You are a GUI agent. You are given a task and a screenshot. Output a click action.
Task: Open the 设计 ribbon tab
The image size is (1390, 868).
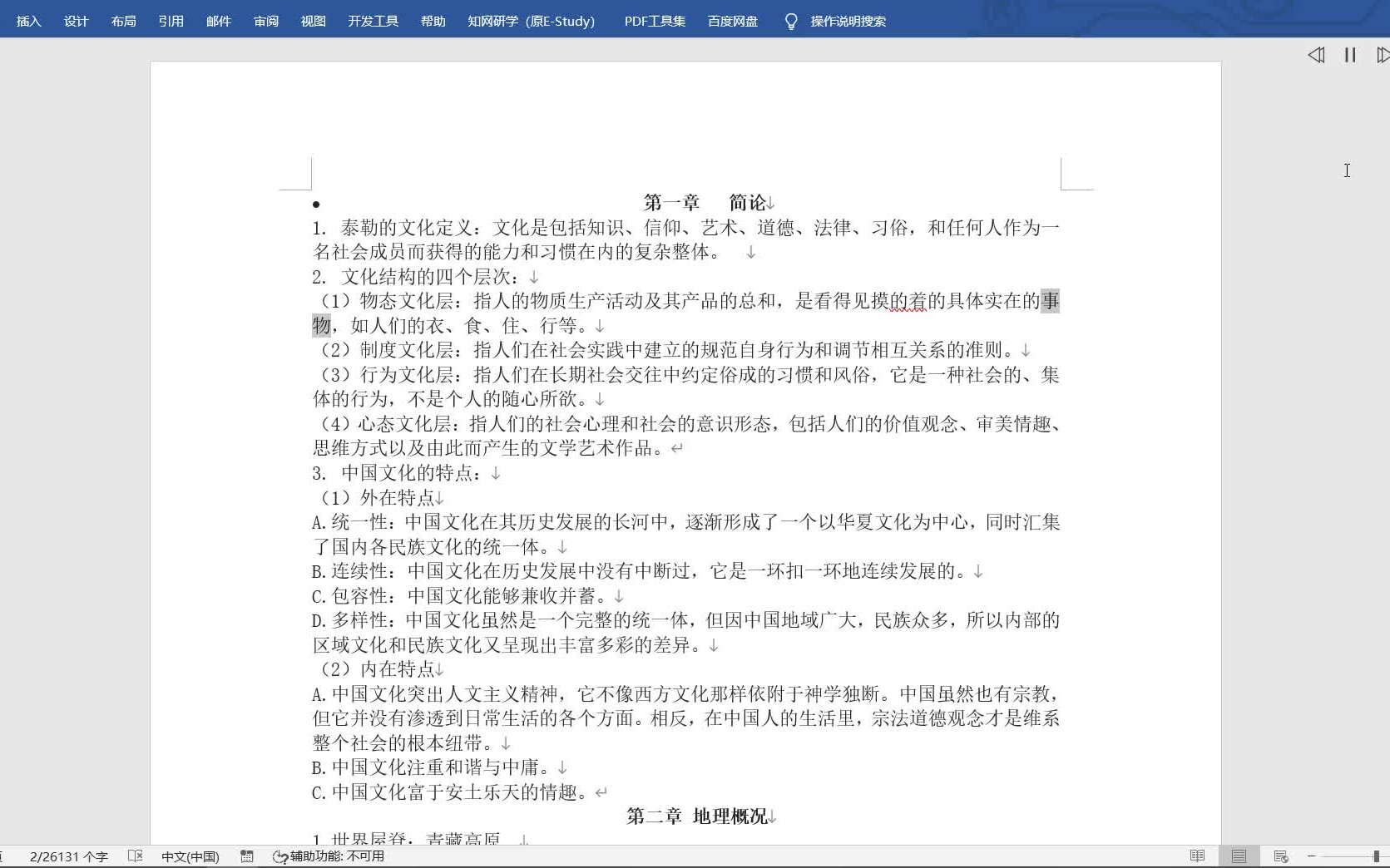[x=76, y=21]
